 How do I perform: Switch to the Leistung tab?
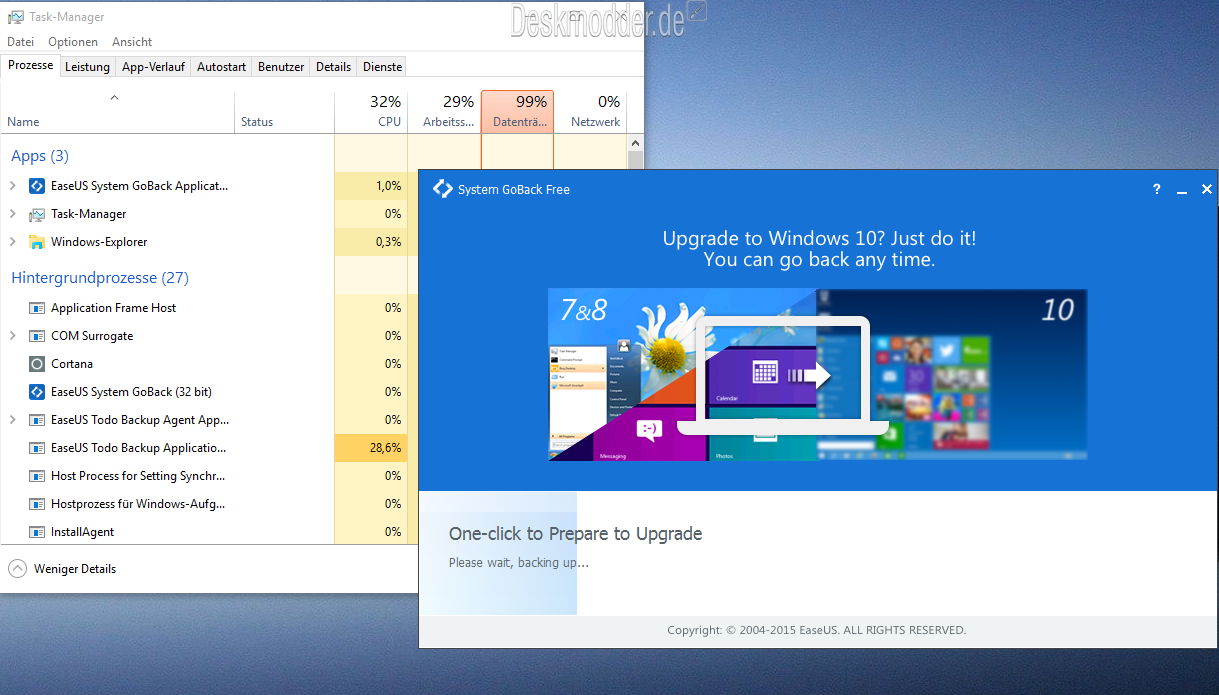pos(88,67)
